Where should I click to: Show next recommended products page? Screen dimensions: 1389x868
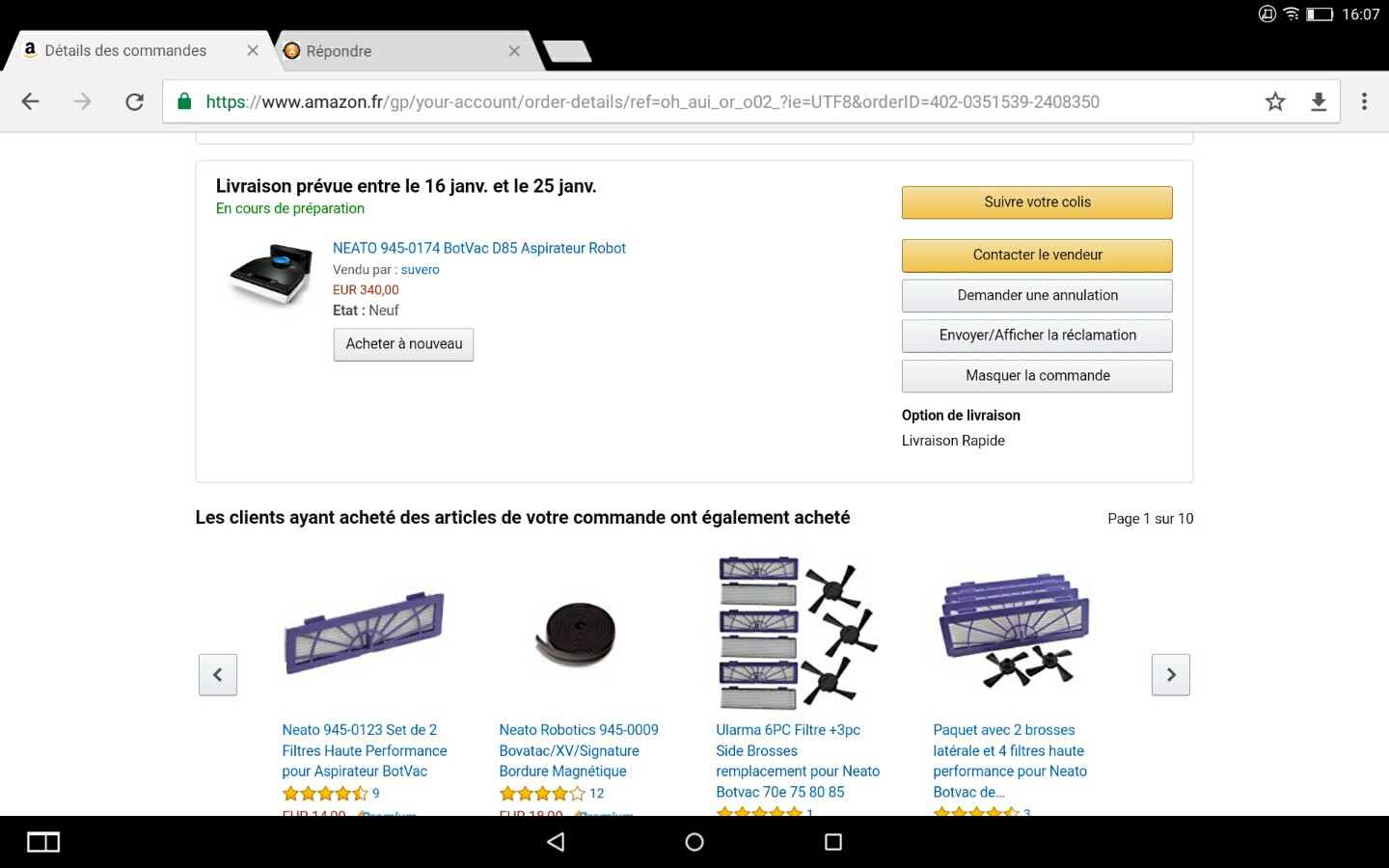click(x=1171, y=675)
